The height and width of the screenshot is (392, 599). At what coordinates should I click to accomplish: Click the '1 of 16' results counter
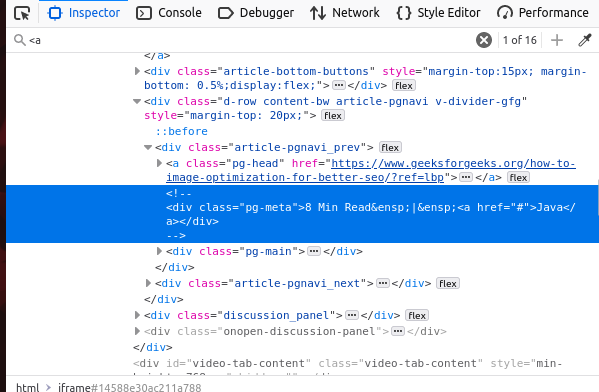pyautogui.click(x=520, y=40)
